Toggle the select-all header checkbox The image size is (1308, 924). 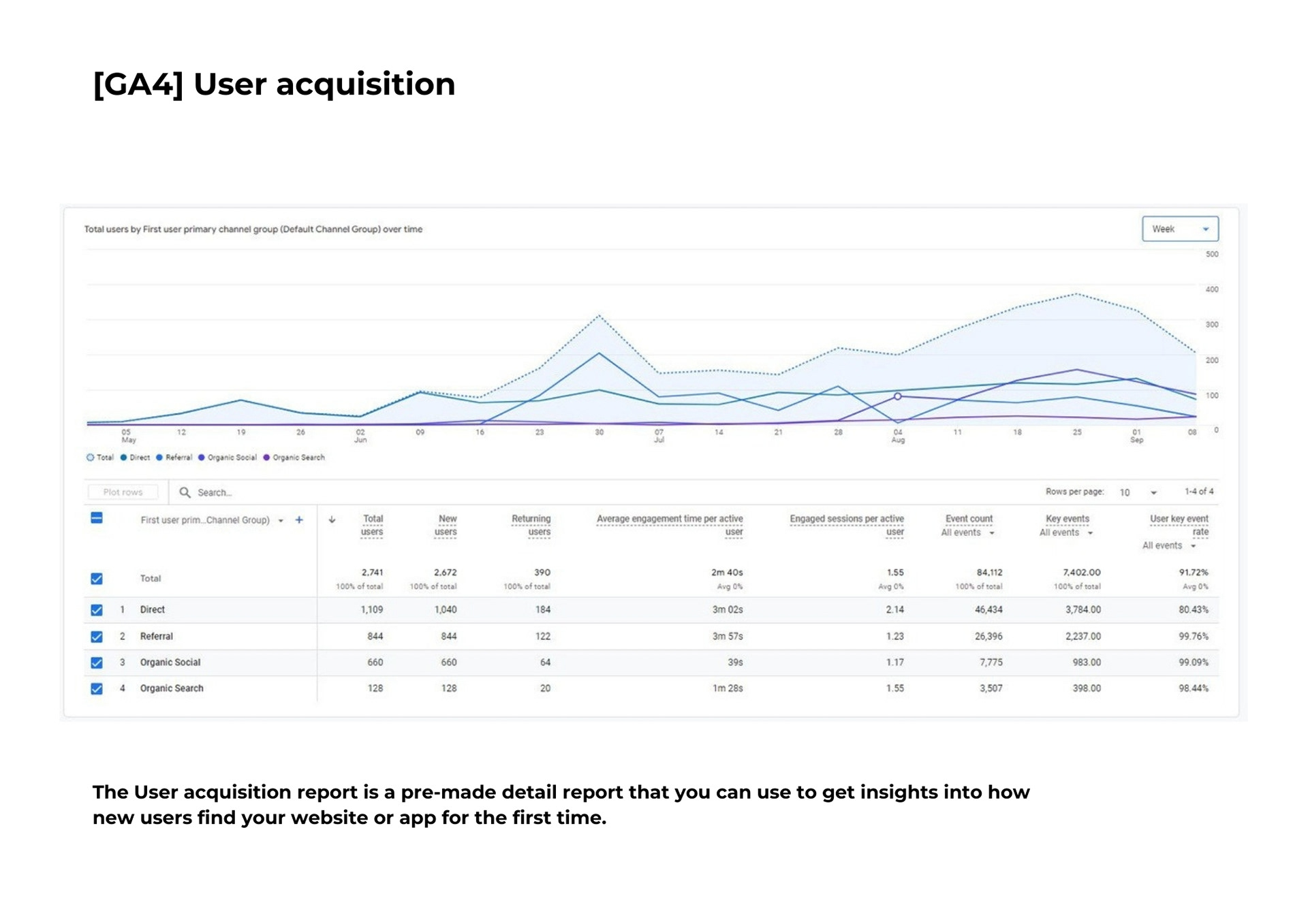click(97, 519)
